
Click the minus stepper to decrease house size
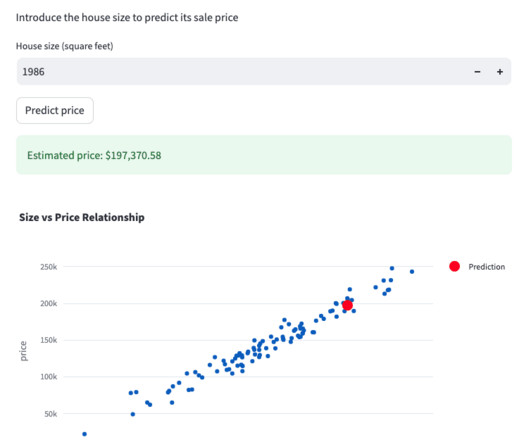tap(477, 71)
